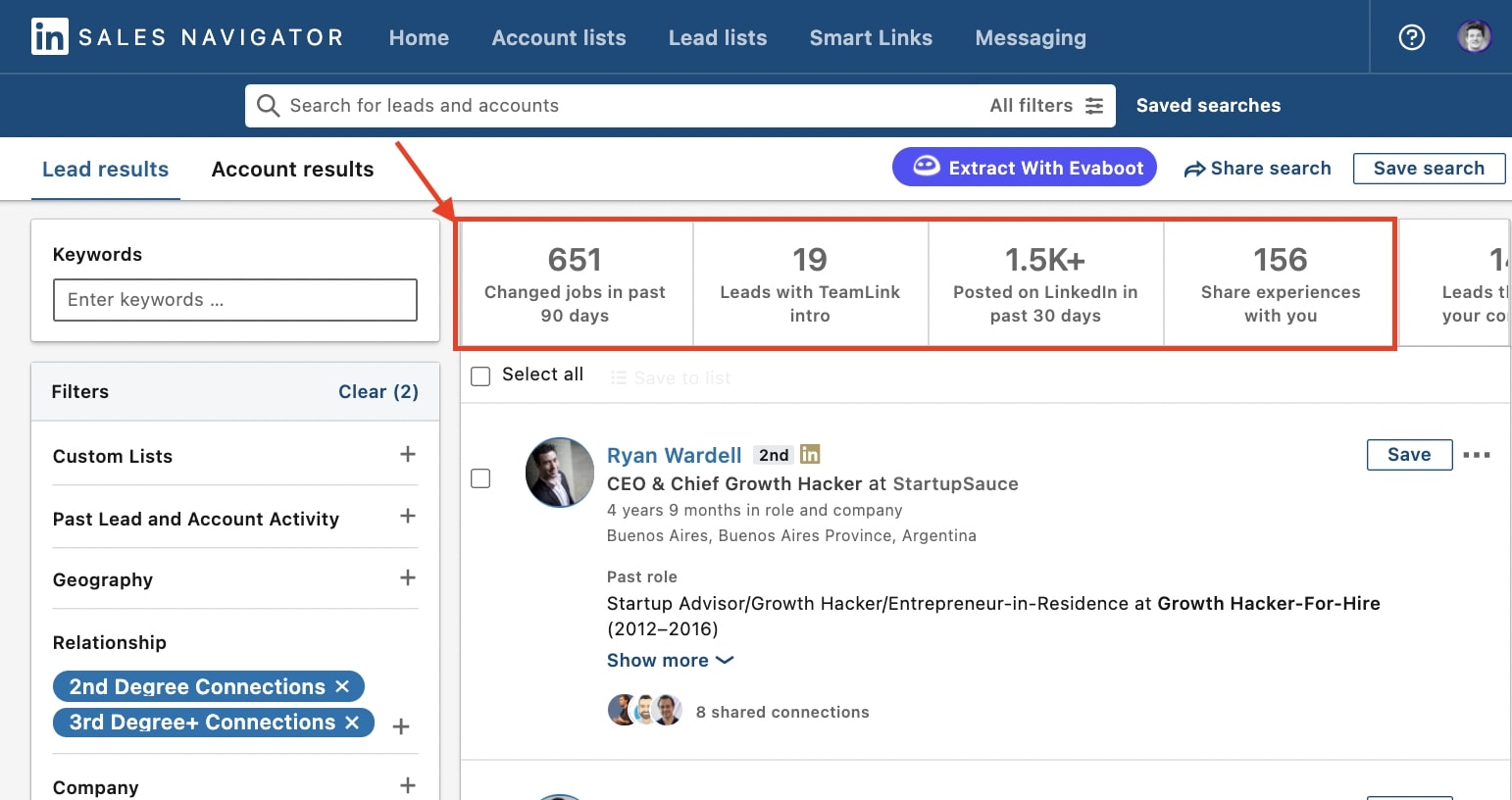This screenshot has width=1512, height=800.
Task: Select the 156 Share experiences spotlight
Action: coord(1281,284)
